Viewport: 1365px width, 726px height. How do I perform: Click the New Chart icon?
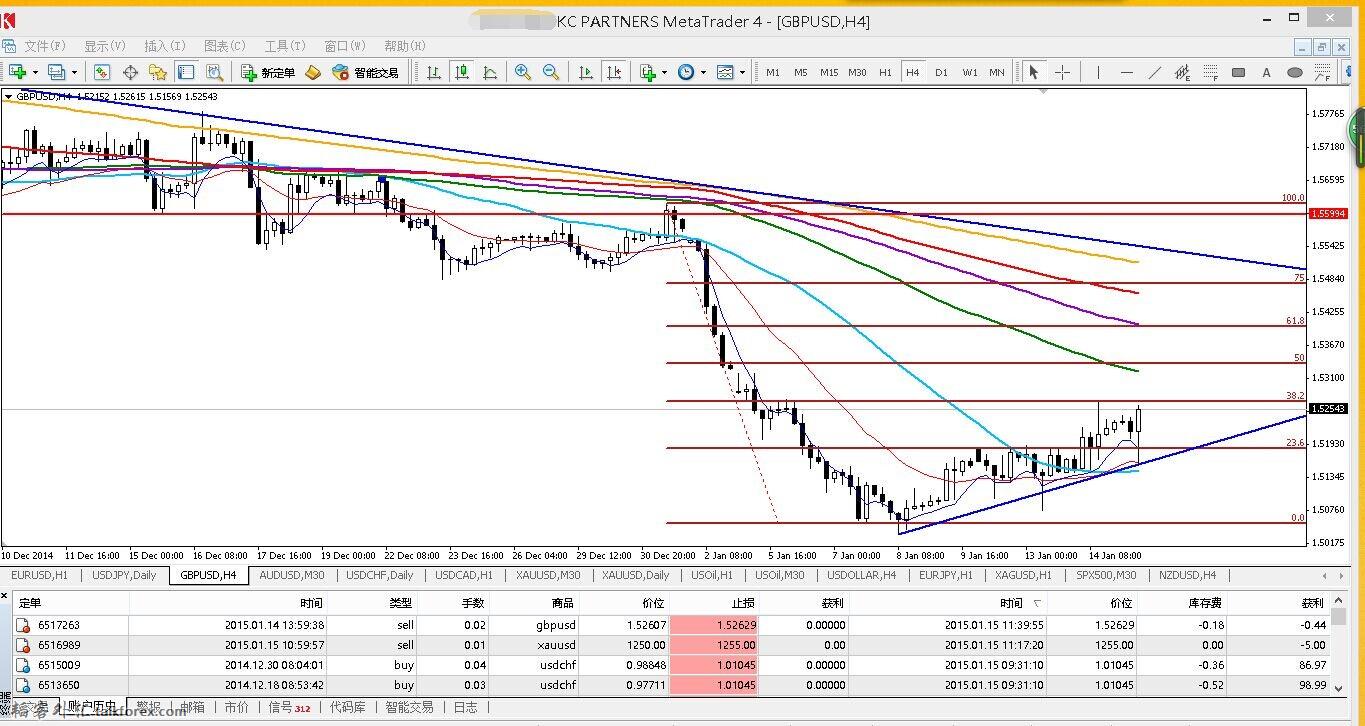(16, 72)
